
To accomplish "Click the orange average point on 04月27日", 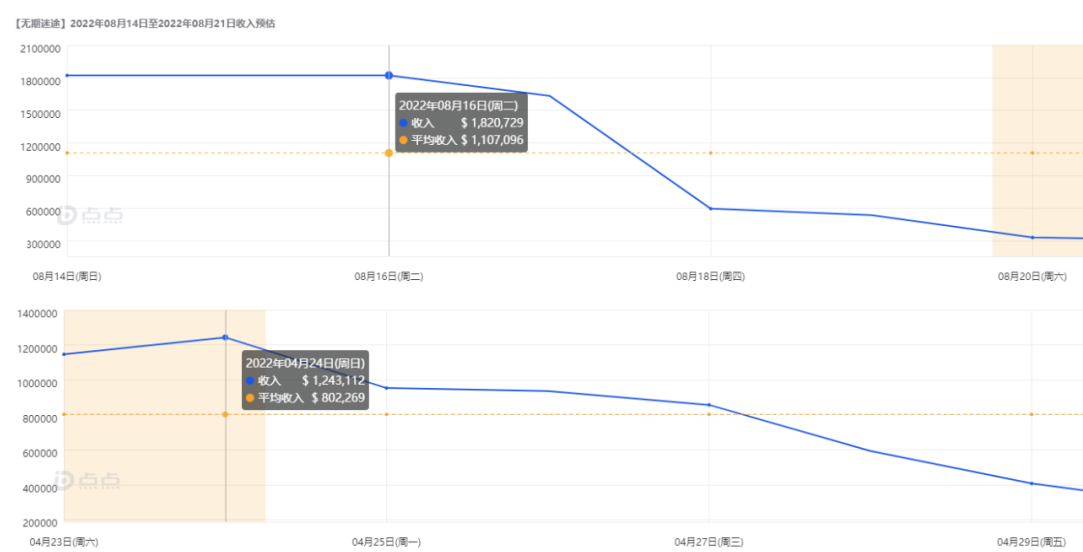I will [709, 414].
